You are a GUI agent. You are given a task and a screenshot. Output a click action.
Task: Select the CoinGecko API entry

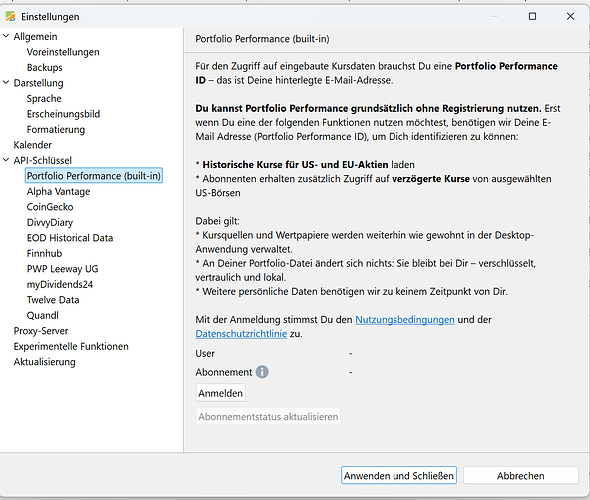click(50, 207)
